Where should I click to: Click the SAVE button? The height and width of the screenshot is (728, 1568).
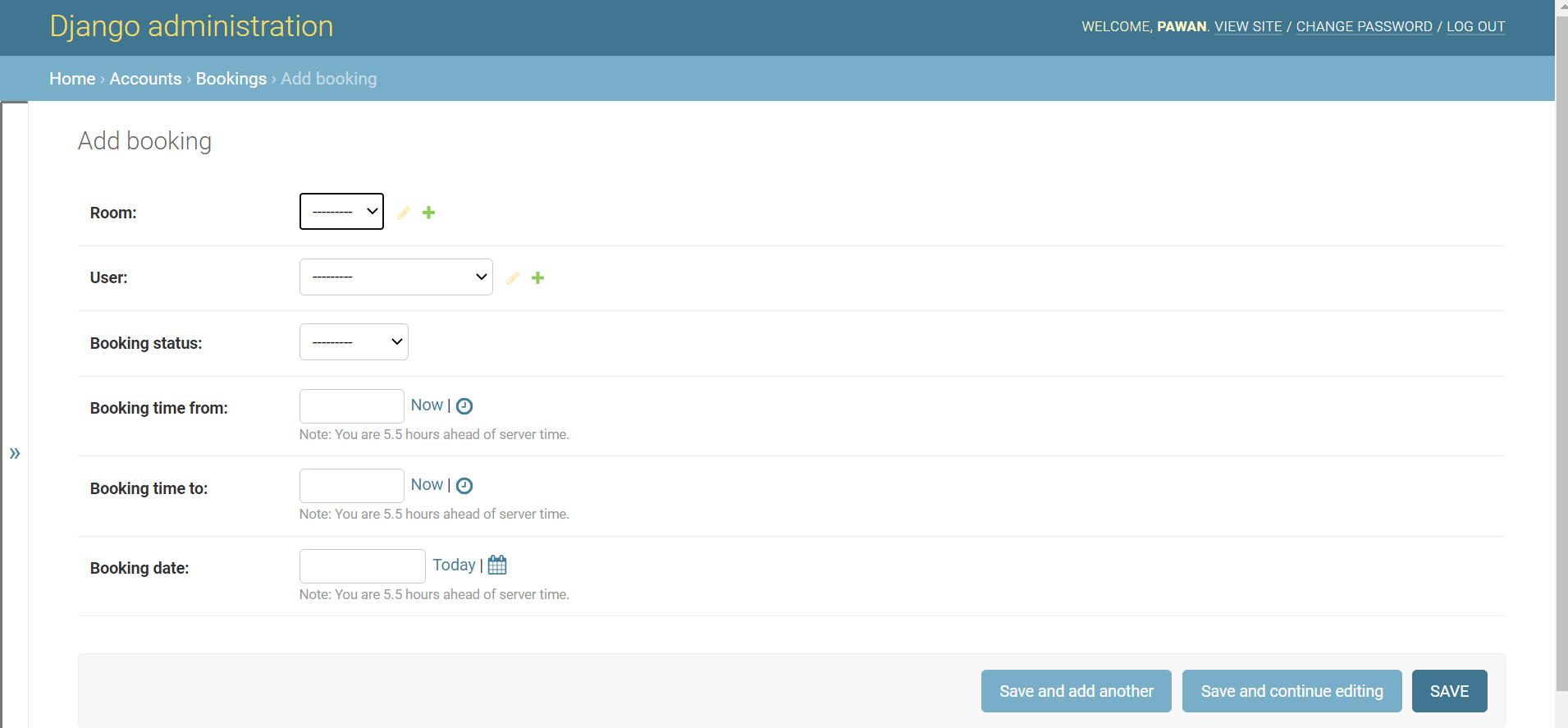pyautogui.click(x=1449, y=691)
